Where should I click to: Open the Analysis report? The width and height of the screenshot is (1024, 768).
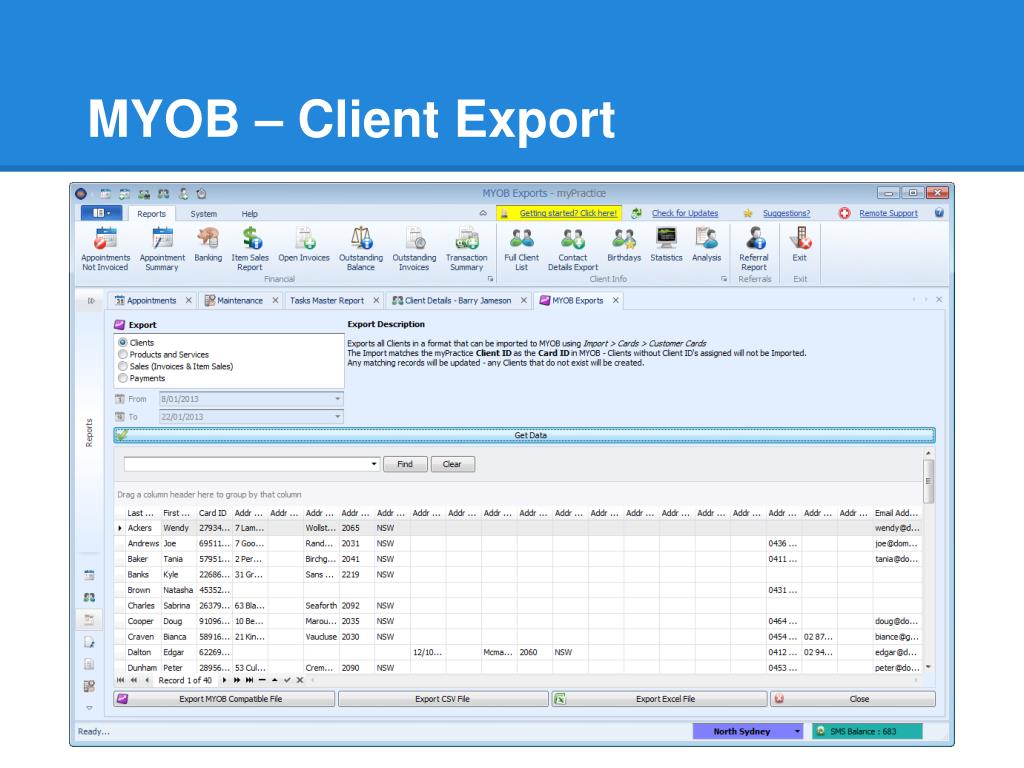707,245
